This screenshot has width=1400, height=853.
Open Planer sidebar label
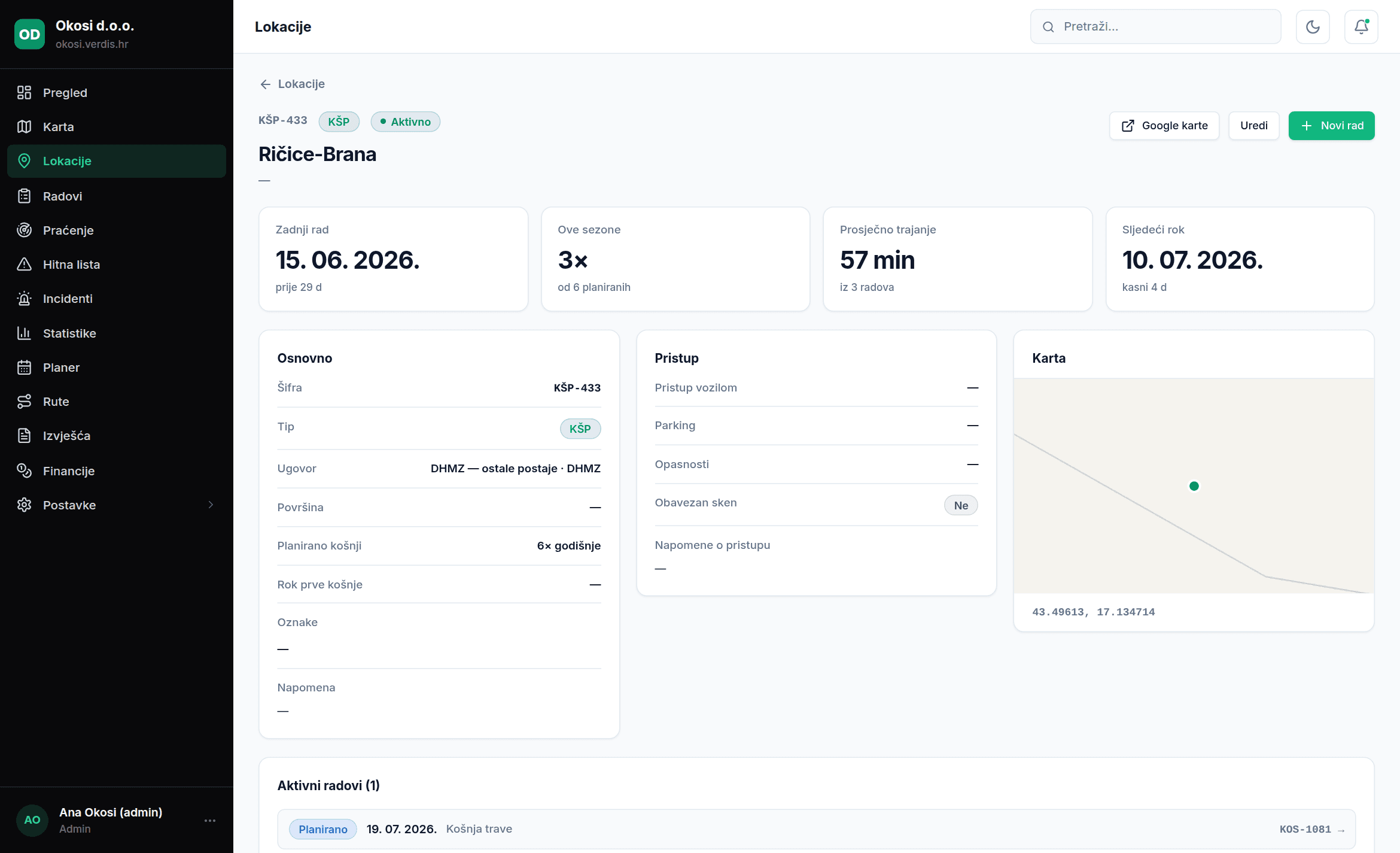(x=61, y=368)
